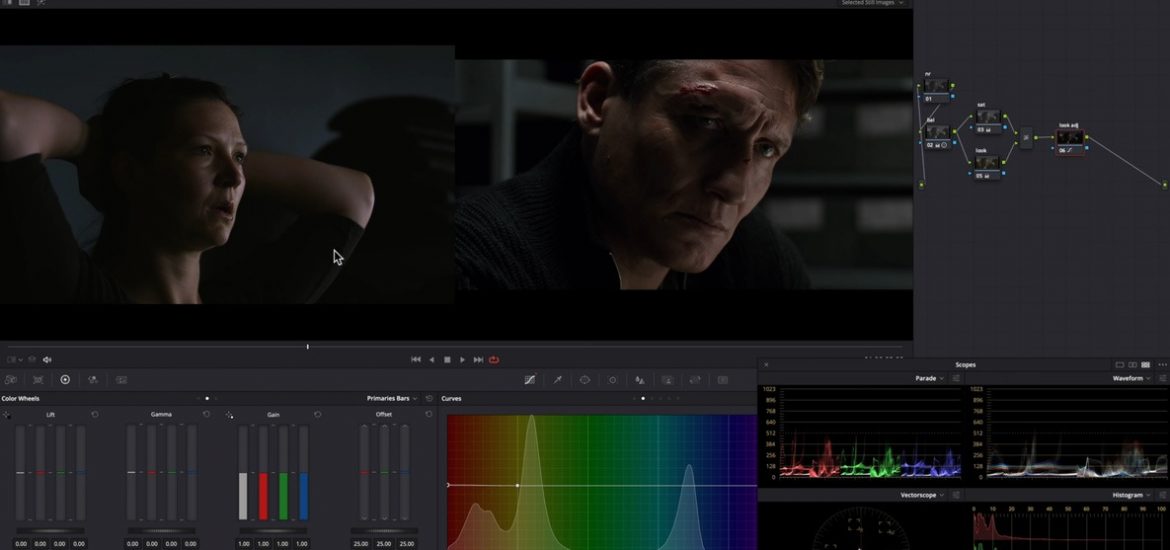Select the Color Wheels palette icon

tap(65, 380)
